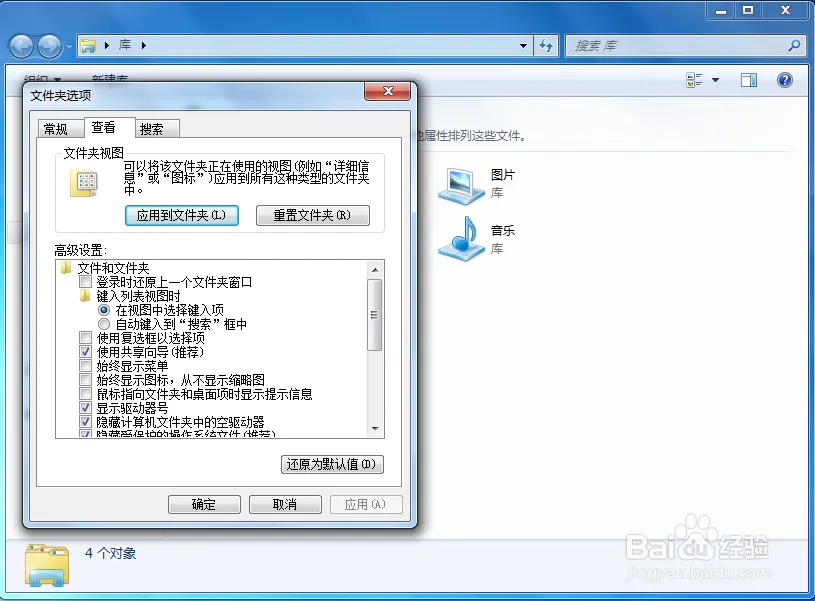Screen dimensions: 815x601
Task: Maximize the Explorer window
Action: coord(747,10)
